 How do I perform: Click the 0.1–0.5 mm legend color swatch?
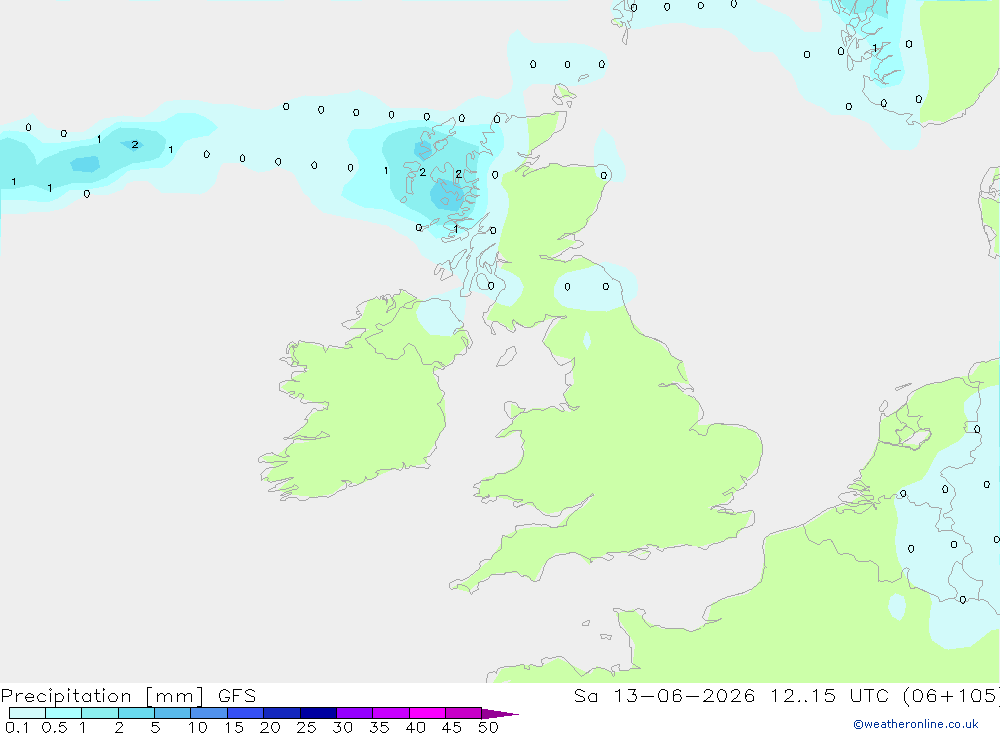click(x=27, y=713)
